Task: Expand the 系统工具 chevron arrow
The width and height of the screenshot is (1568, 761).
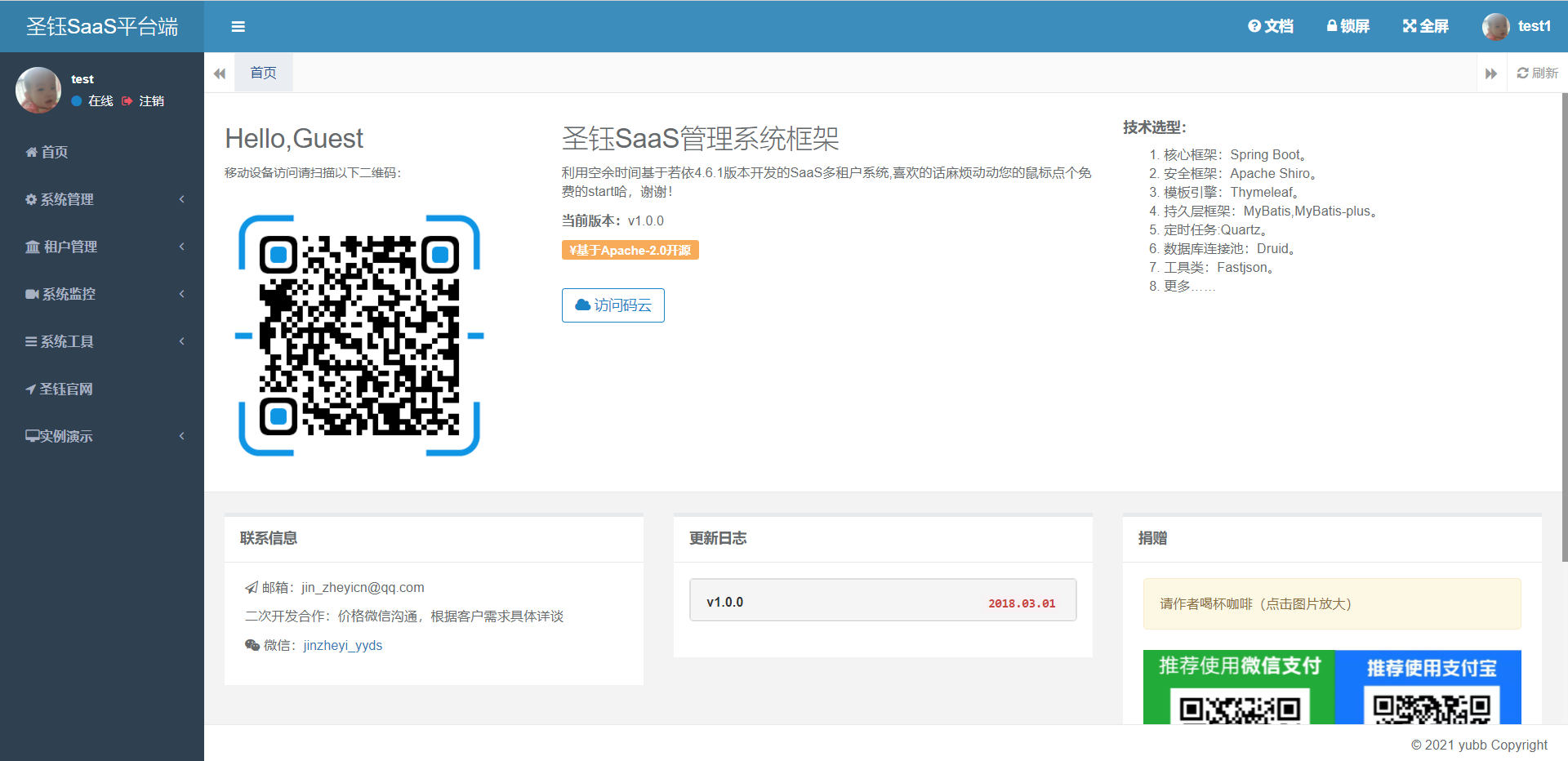Action: (x=182, y=341)
